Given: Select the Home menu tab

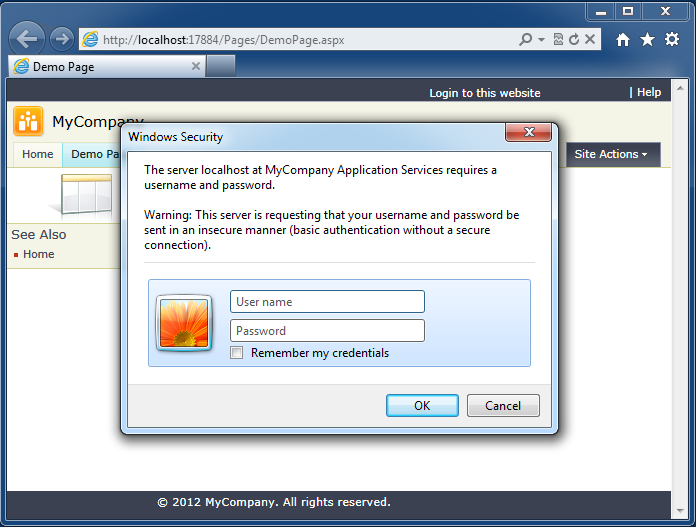Looking at the screenshot, I should 38,154.
